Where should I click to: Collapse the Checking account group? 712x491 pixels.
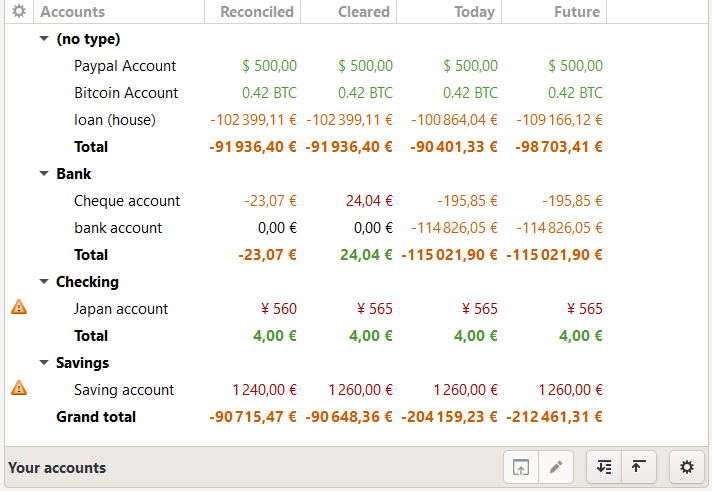(x=44, y=282)
